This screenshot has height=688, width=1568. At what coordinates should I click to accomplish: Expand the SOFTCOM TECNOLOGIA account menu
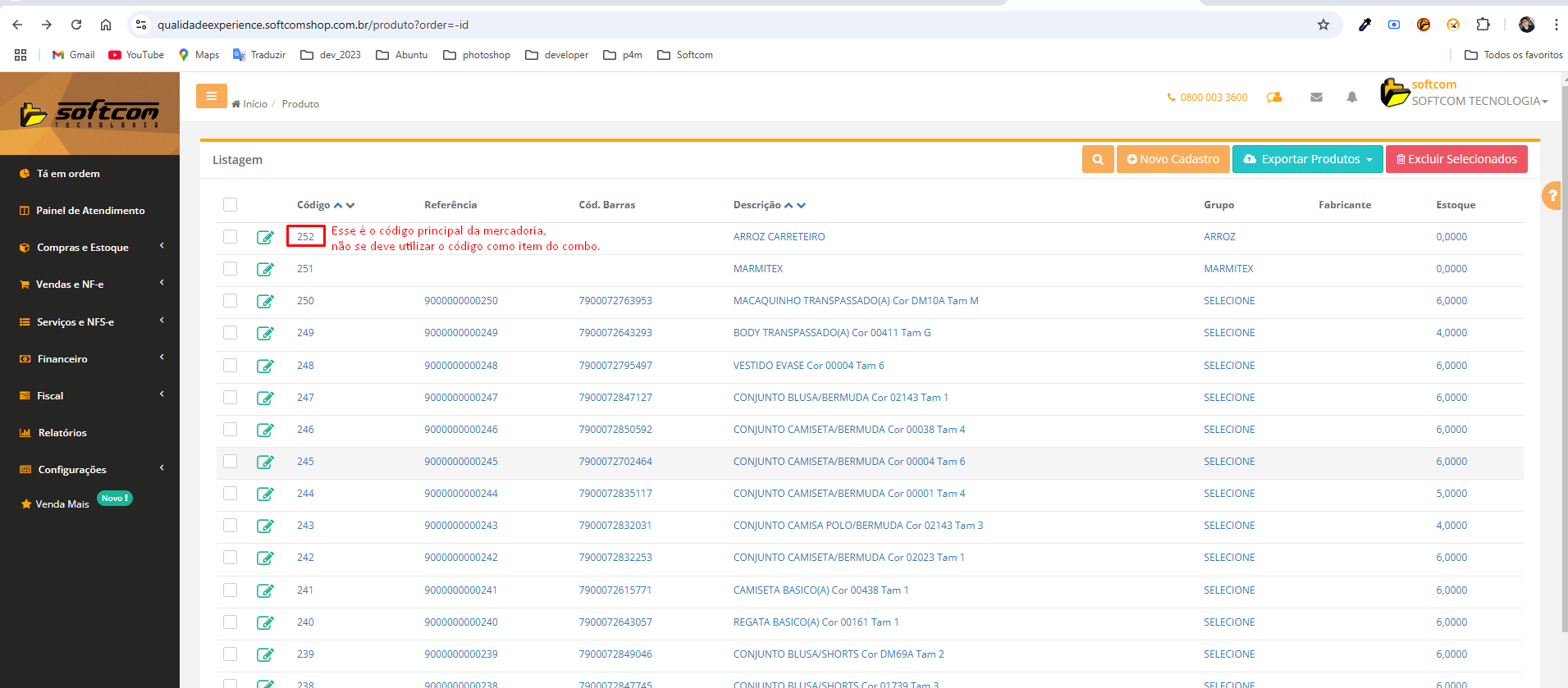[1479, 101]
